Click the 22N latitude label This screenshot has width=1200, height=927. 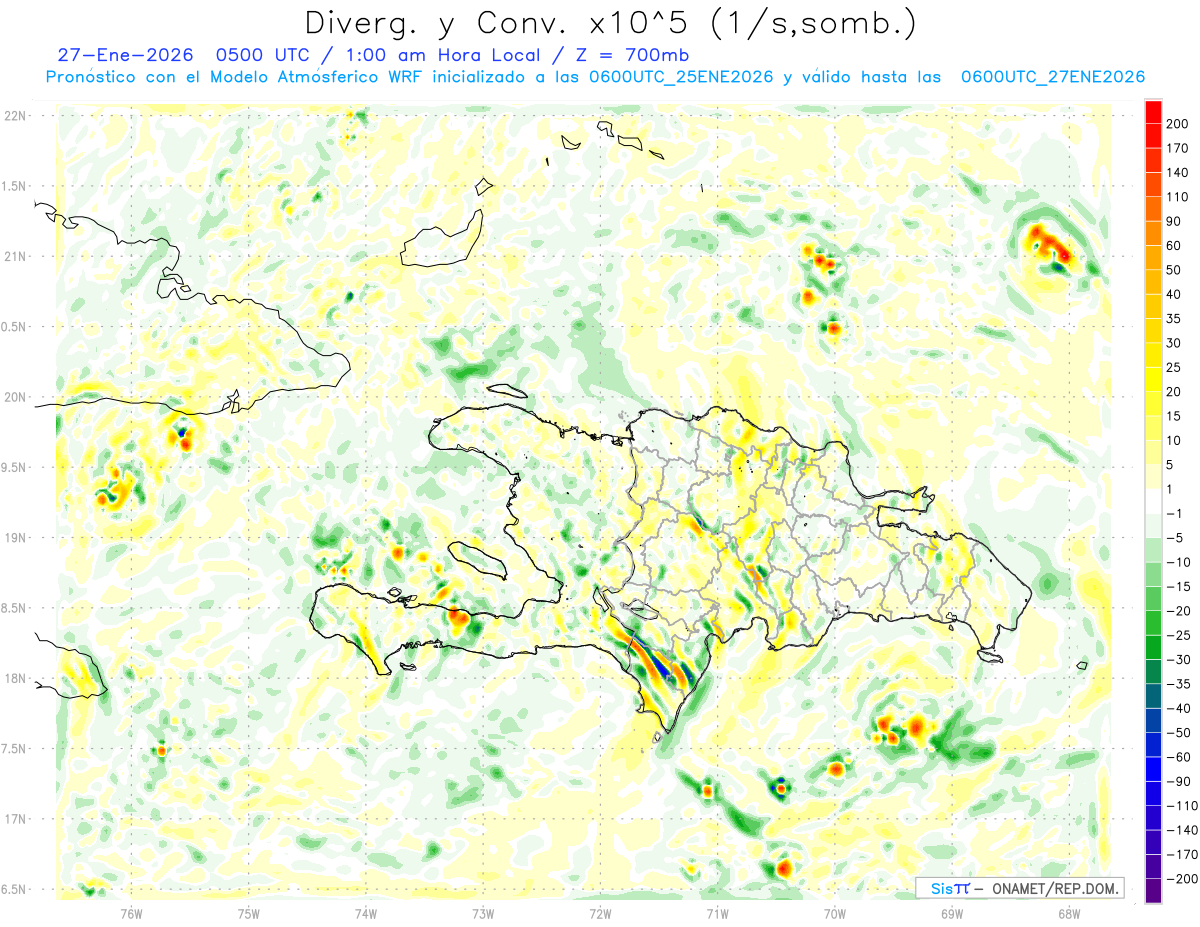coord(15,116)
